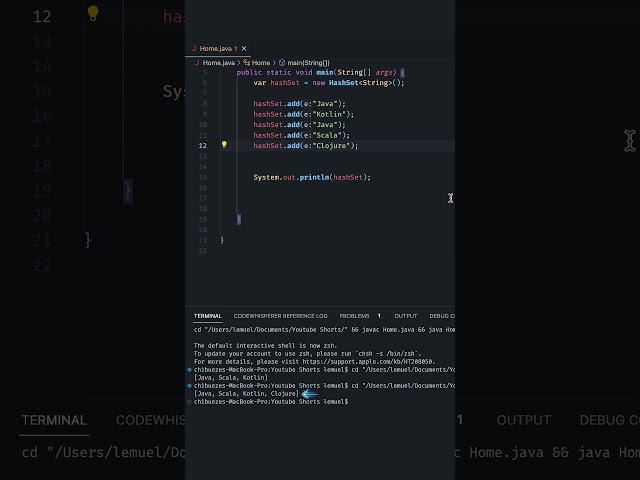Click the blue dot beside the first terminal prompt
The width and height of the screenshot is (640, 480).
click(x=190, y=369)
